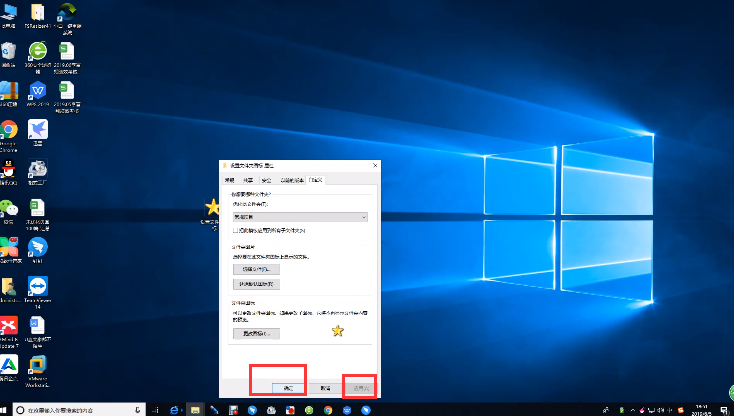Image resolution: width=734 pixels, height=416 pixels.
Task: Open the QQ penguin desktop icon
Action: (x=9, y=171)
